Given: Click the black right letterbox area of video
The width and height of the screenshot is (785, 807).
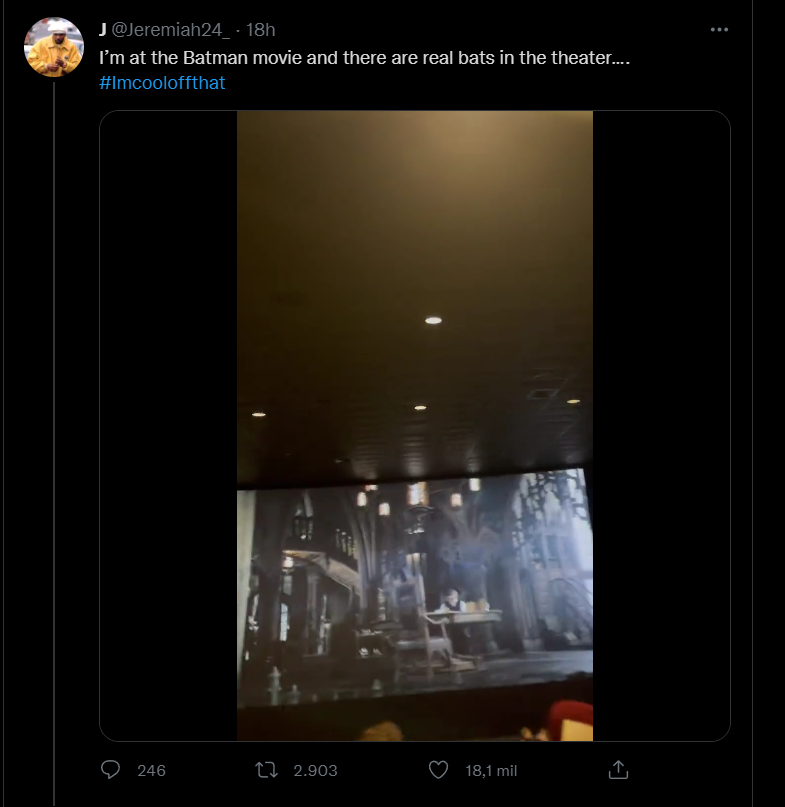Looking at the screenshot, I should tap(661, 425).
